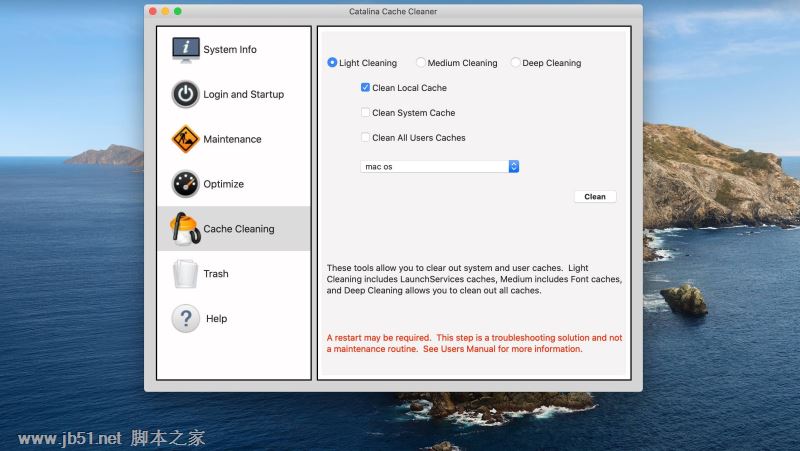Show the Help label in sidebar
Image resolution: width=800 pixels, height=451 pixels.
(x=216, y=319)
